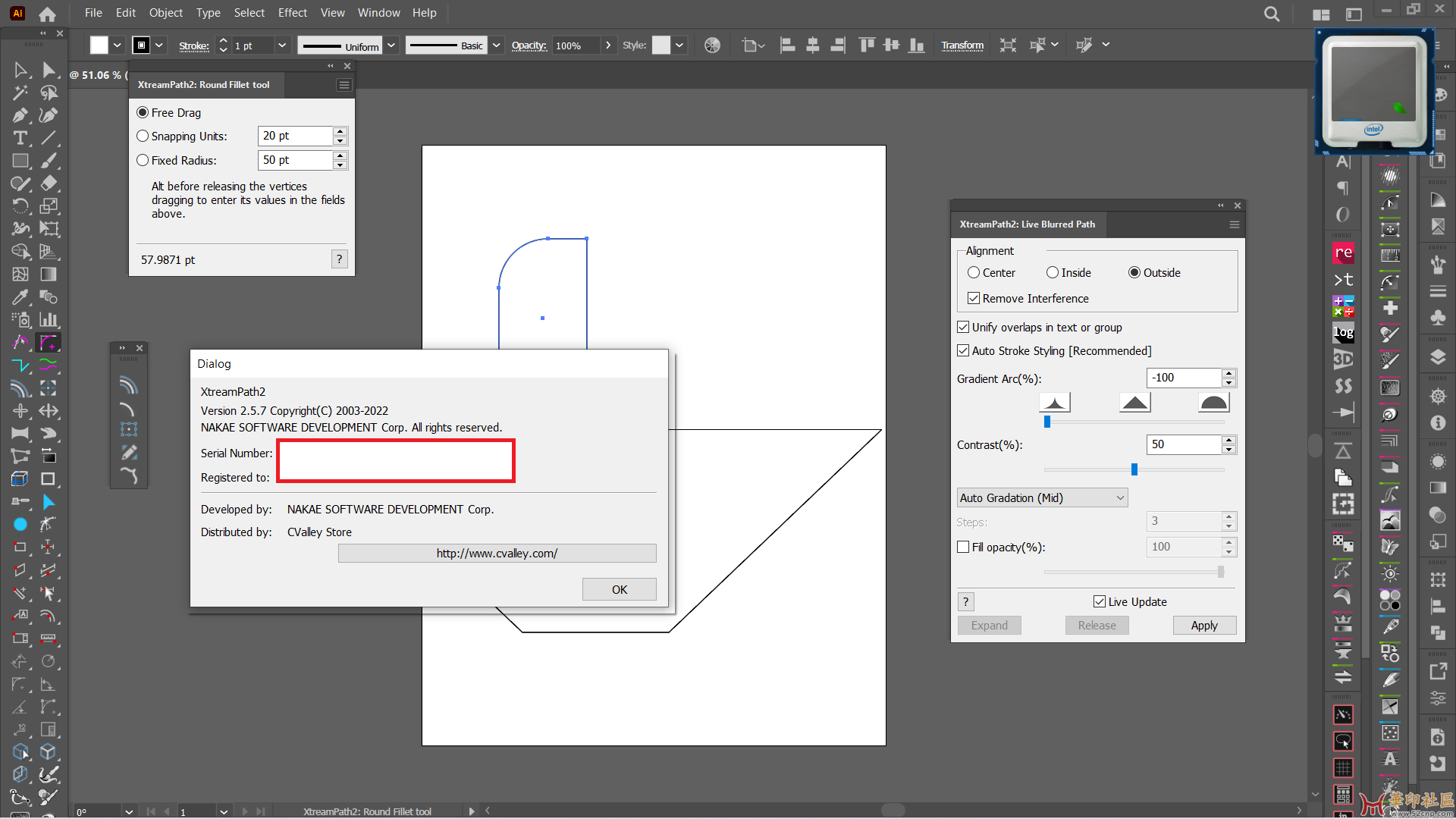Open the Effect menu
The height and width of the screenshot is (819, 1456).
click(x=293, y=13)
